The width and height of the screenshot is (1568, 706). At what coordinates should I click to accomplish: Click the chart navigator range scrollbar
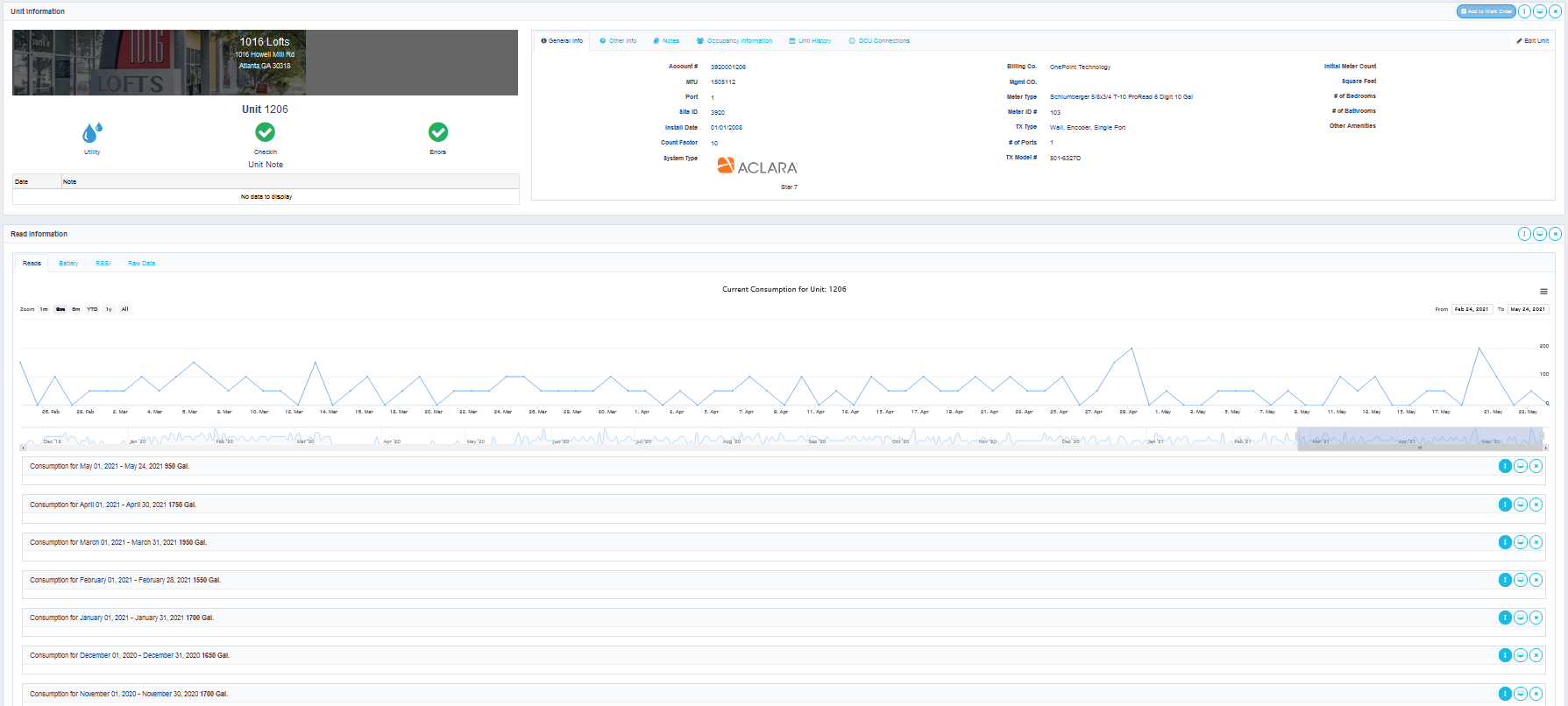(x=1419, y=448)
